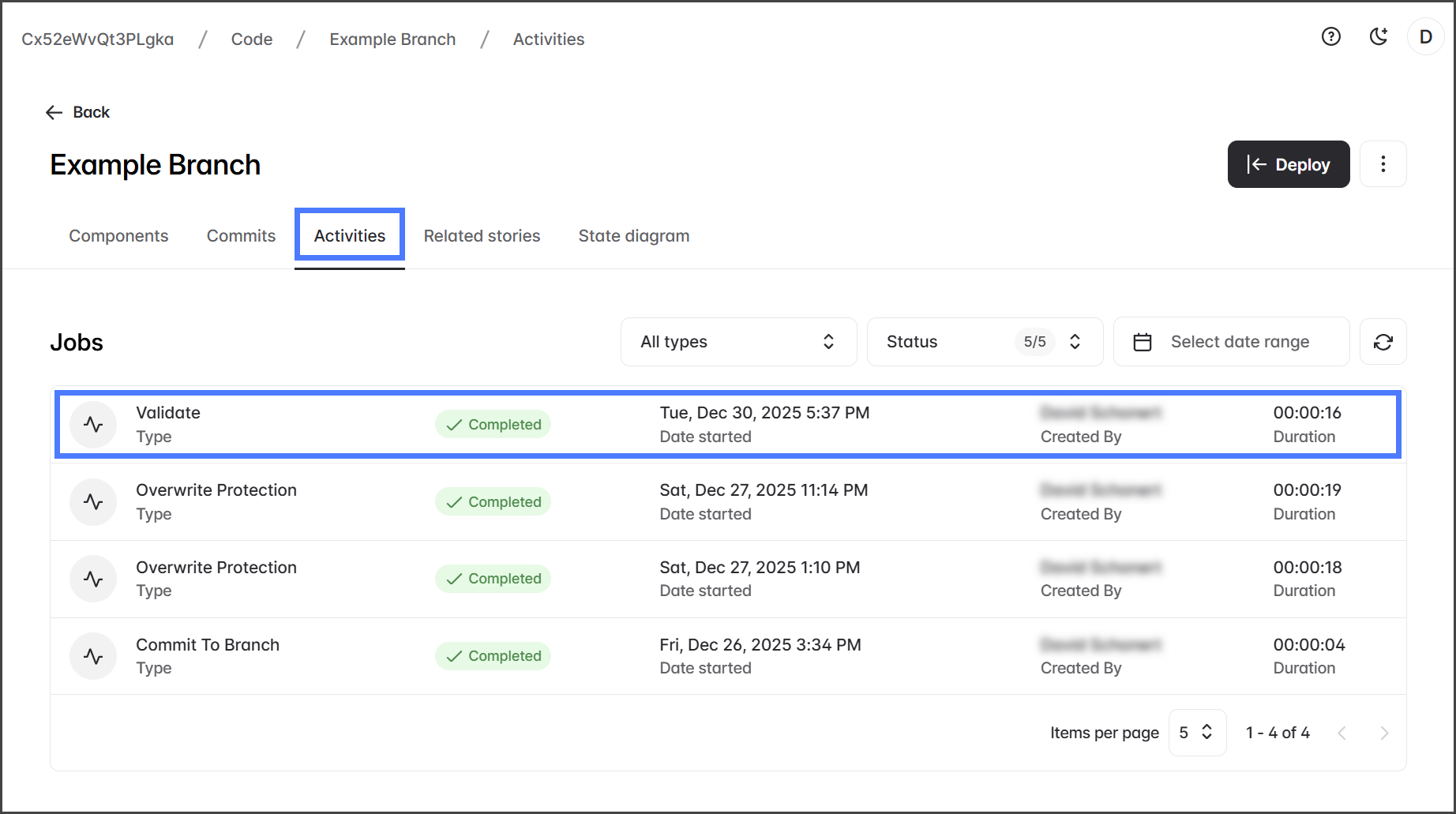Switch to the Related stories tab
This screenshot has width=1456, height=814.
pyautogui.click(x=482, y=236)
